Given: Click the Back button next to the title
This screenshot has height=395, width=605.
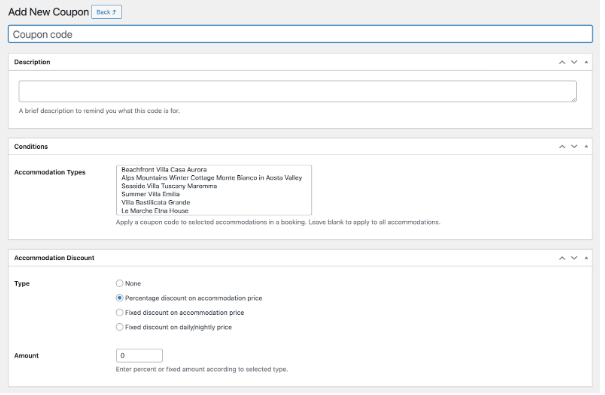Looking at the screenshot, I should click(x=106, y=12).
